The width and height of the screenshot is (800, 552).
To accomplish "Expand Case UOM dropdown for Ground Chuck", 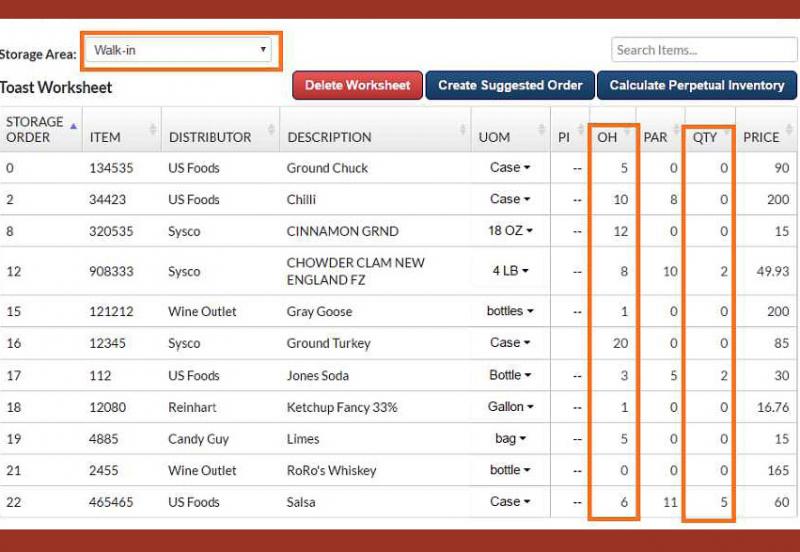I will [x=510, y=168].
